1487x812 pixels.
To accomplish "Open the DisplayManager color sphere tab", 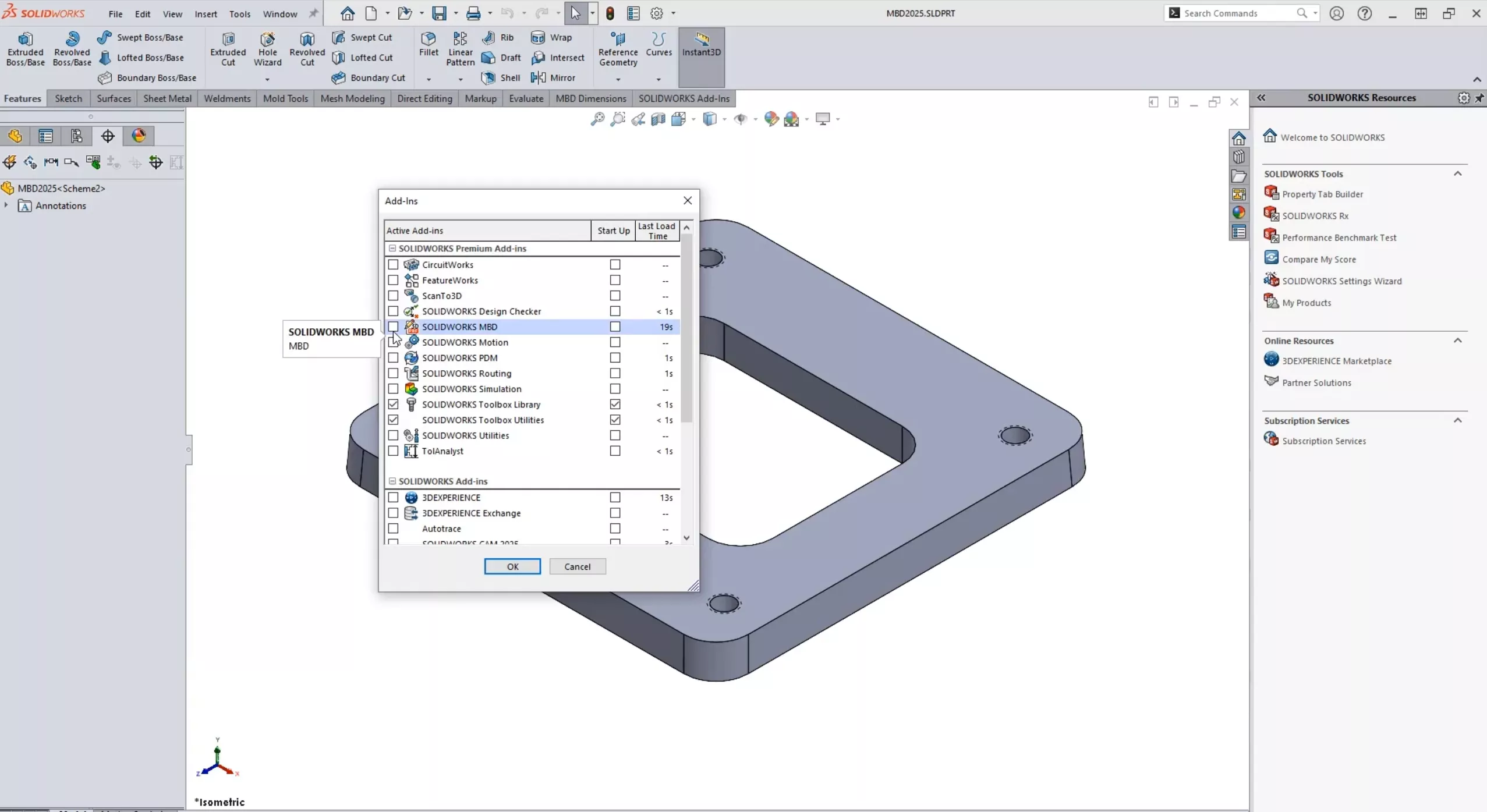I will click(139, 136).
